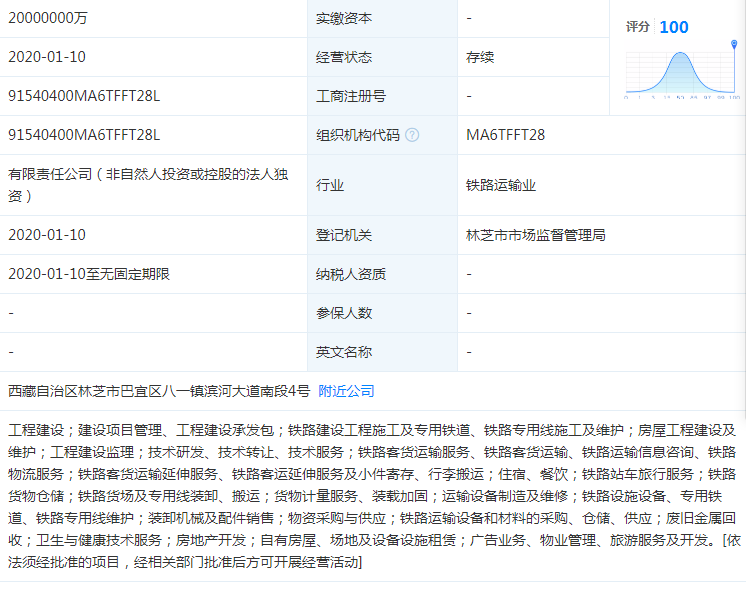Click the 实缴资本 field label
Screen dimensions: 746x589
344,18
